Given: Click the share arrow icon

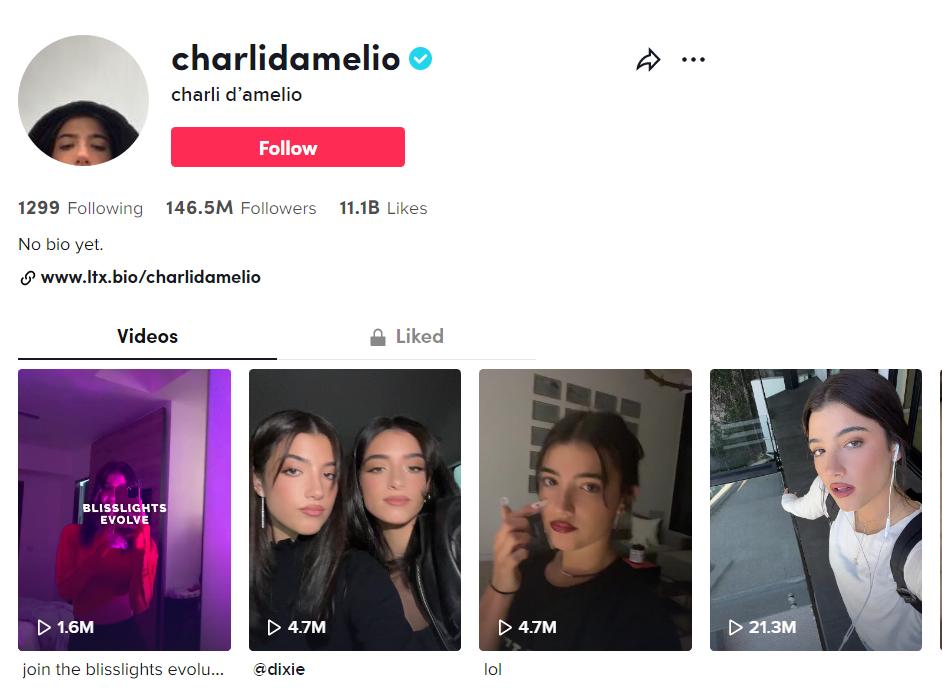Looking at the screenshot, I should coord(648,59).
